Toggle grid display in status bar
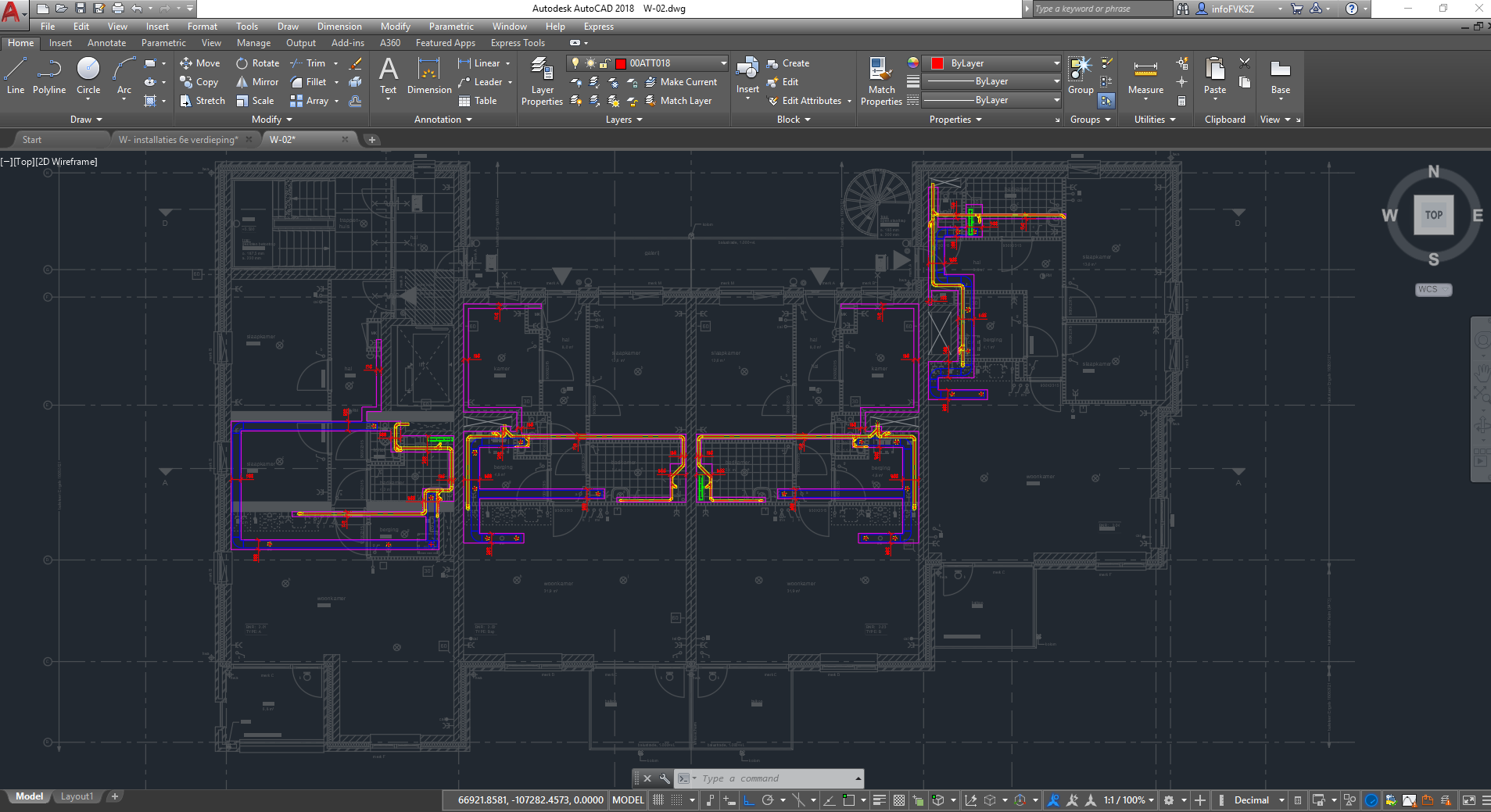This screenshot has width=1491, height=812. [658, 800]
